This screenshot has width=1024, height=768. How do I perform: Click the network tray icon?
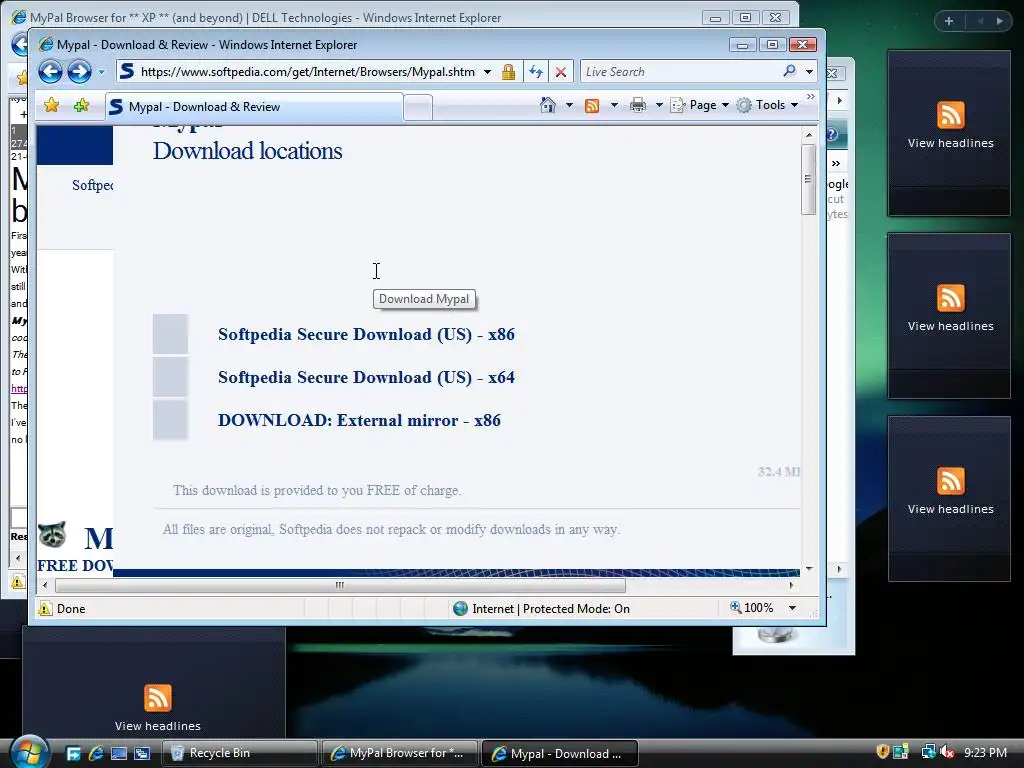(928, 752)
